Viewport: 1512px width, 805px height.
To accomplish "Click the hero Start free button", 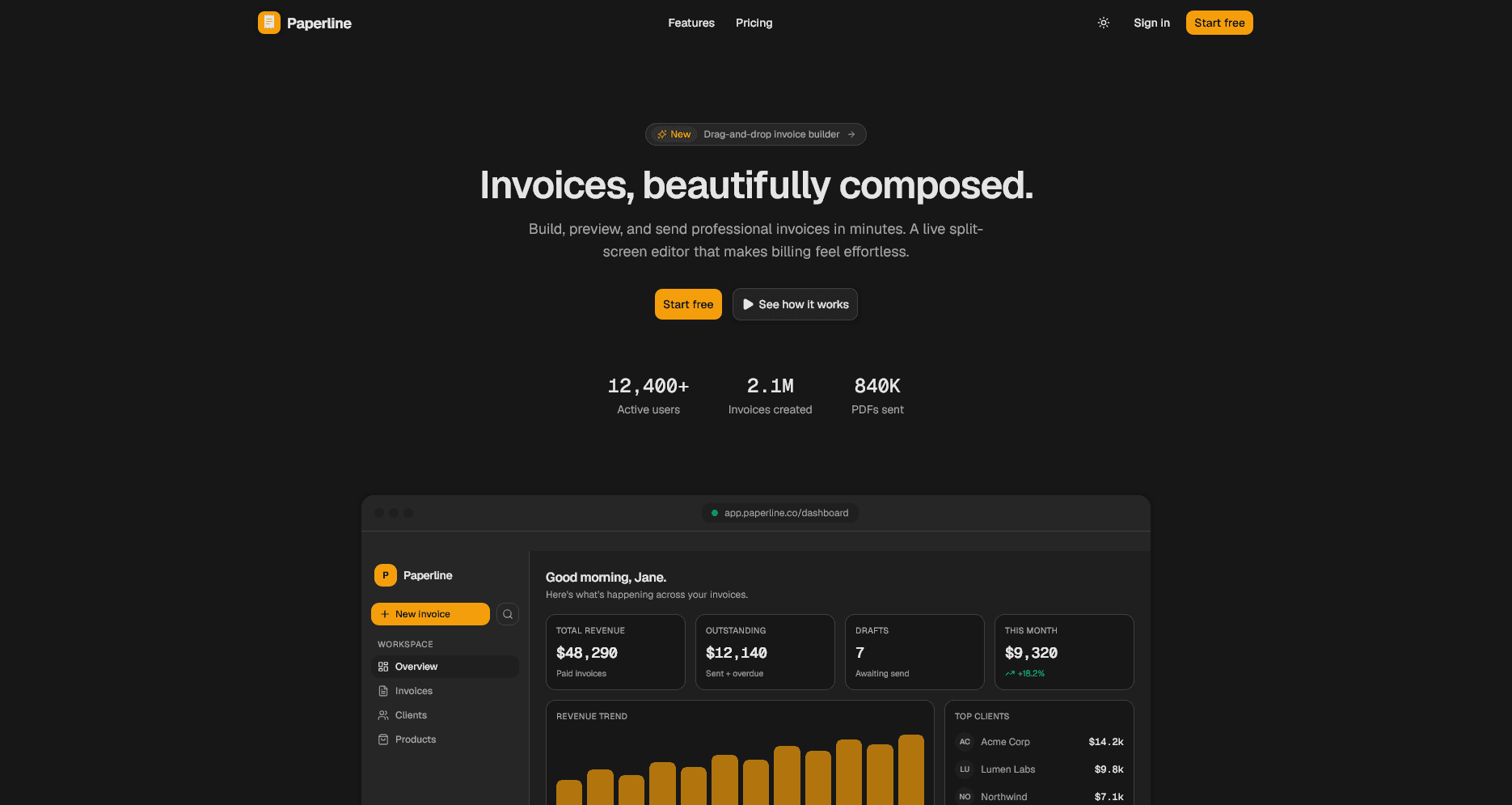I will [688, 304].
